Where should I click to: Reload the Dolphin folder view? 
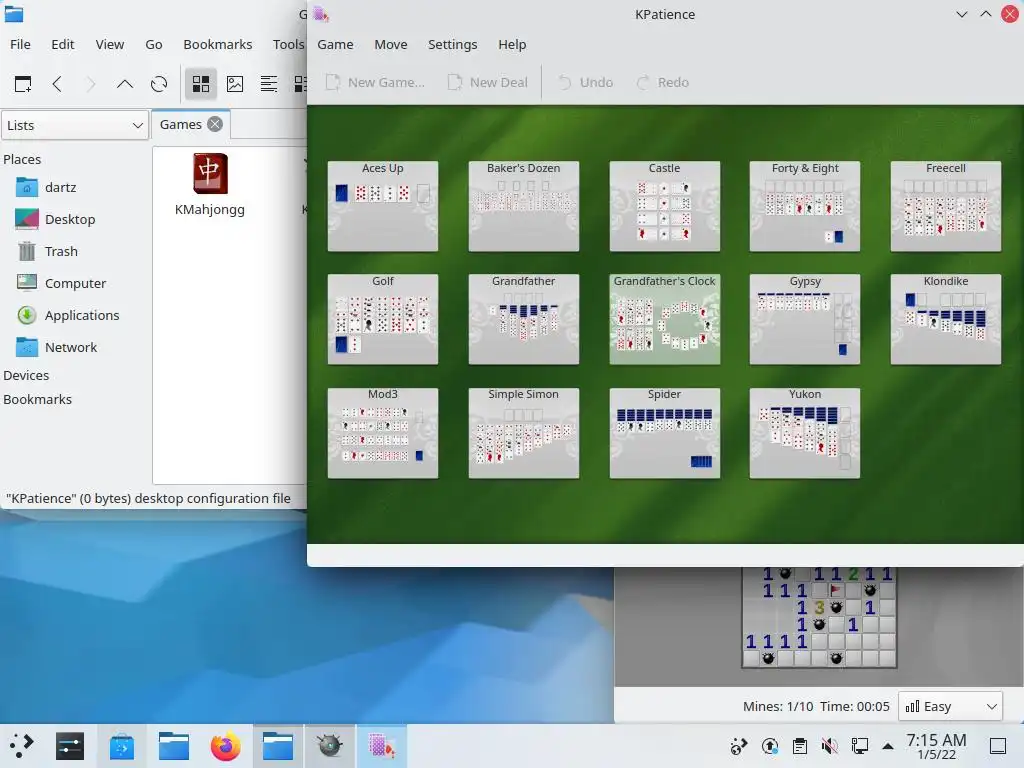point(159,84)
